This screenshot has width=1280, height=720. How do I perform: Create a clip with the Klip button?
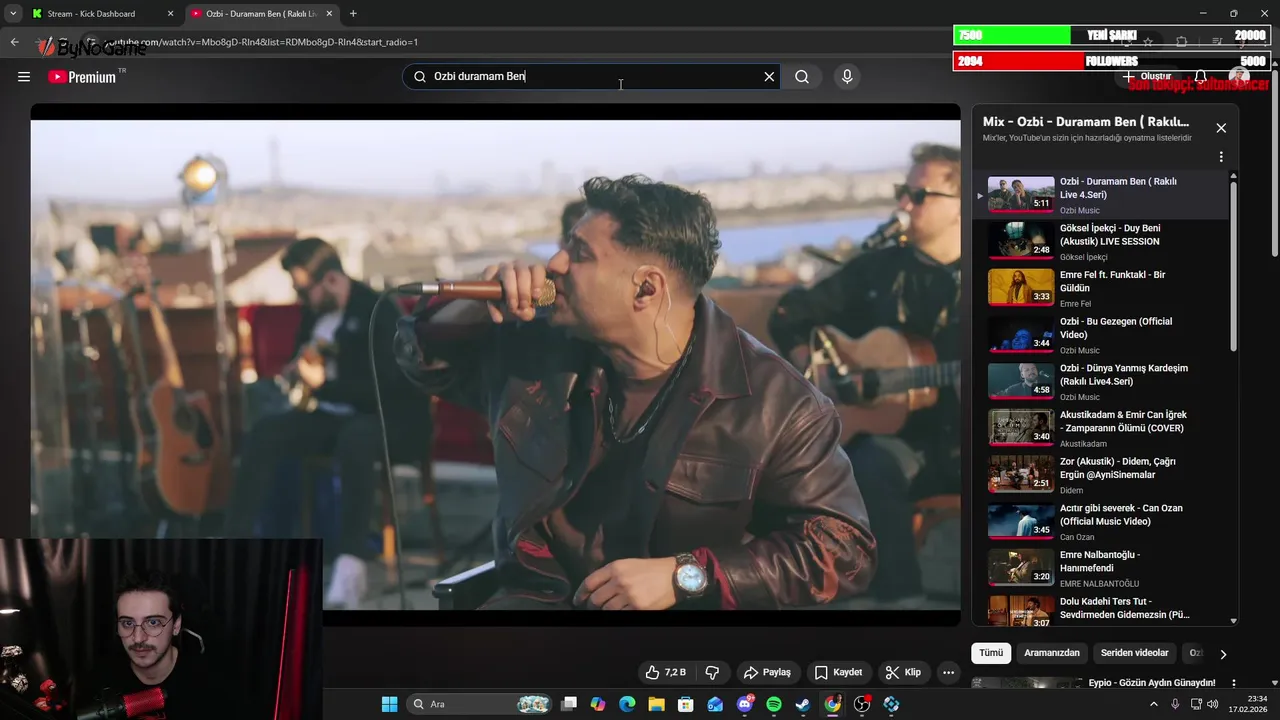[x=903, y=672]
